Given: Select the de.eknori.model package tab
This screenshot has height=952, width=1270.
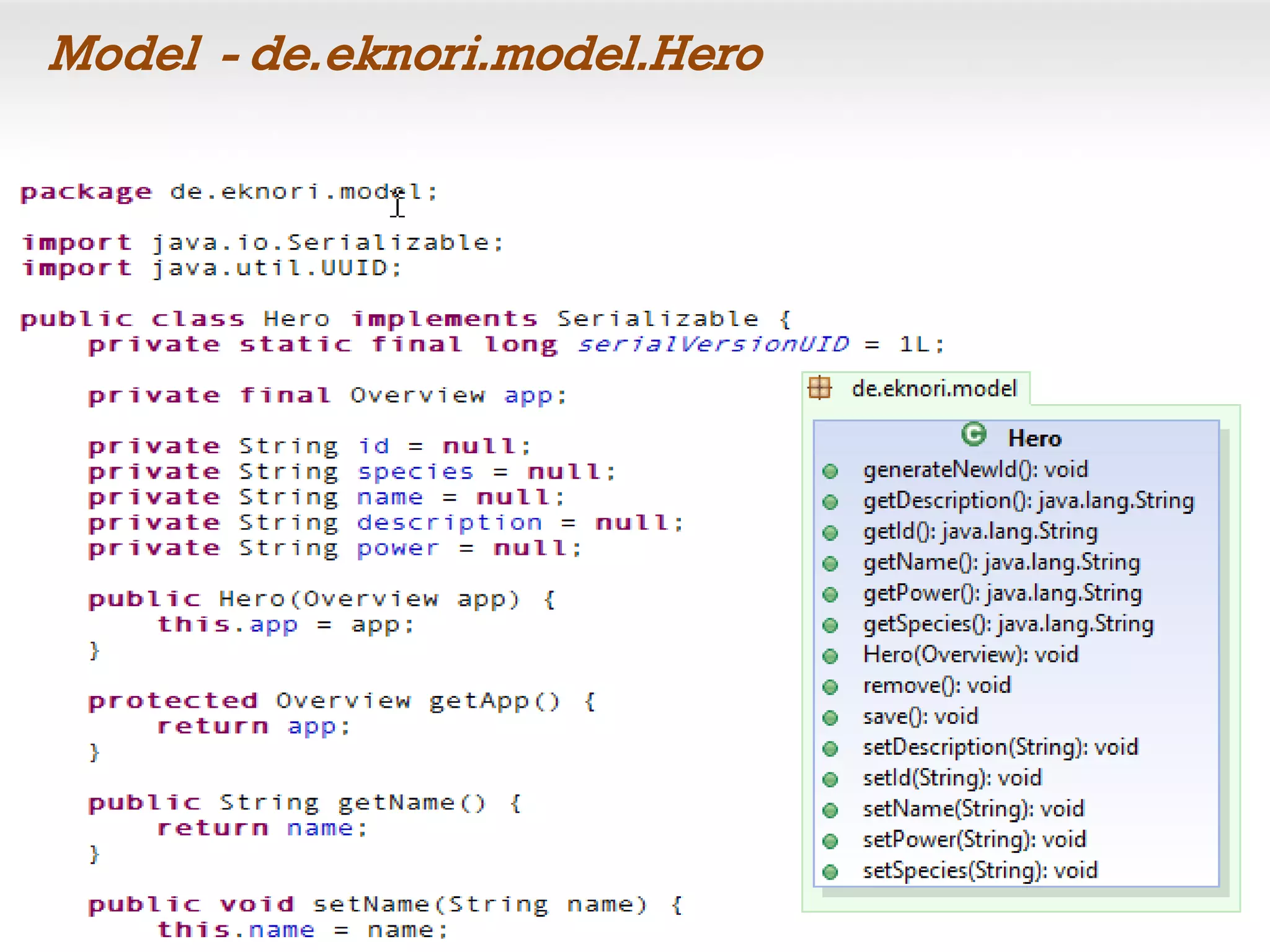Looking at the screenshot, I should 934,389.
